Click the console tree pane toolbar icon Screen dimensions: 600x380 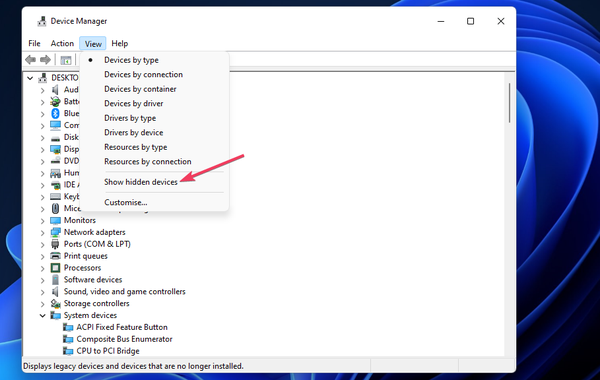(66, 60)
